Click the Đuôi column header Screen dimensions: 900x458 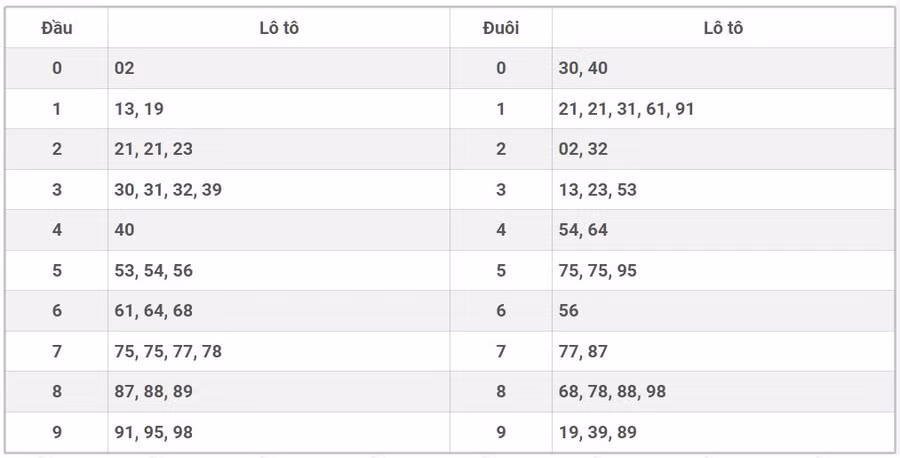pos(501,28)
